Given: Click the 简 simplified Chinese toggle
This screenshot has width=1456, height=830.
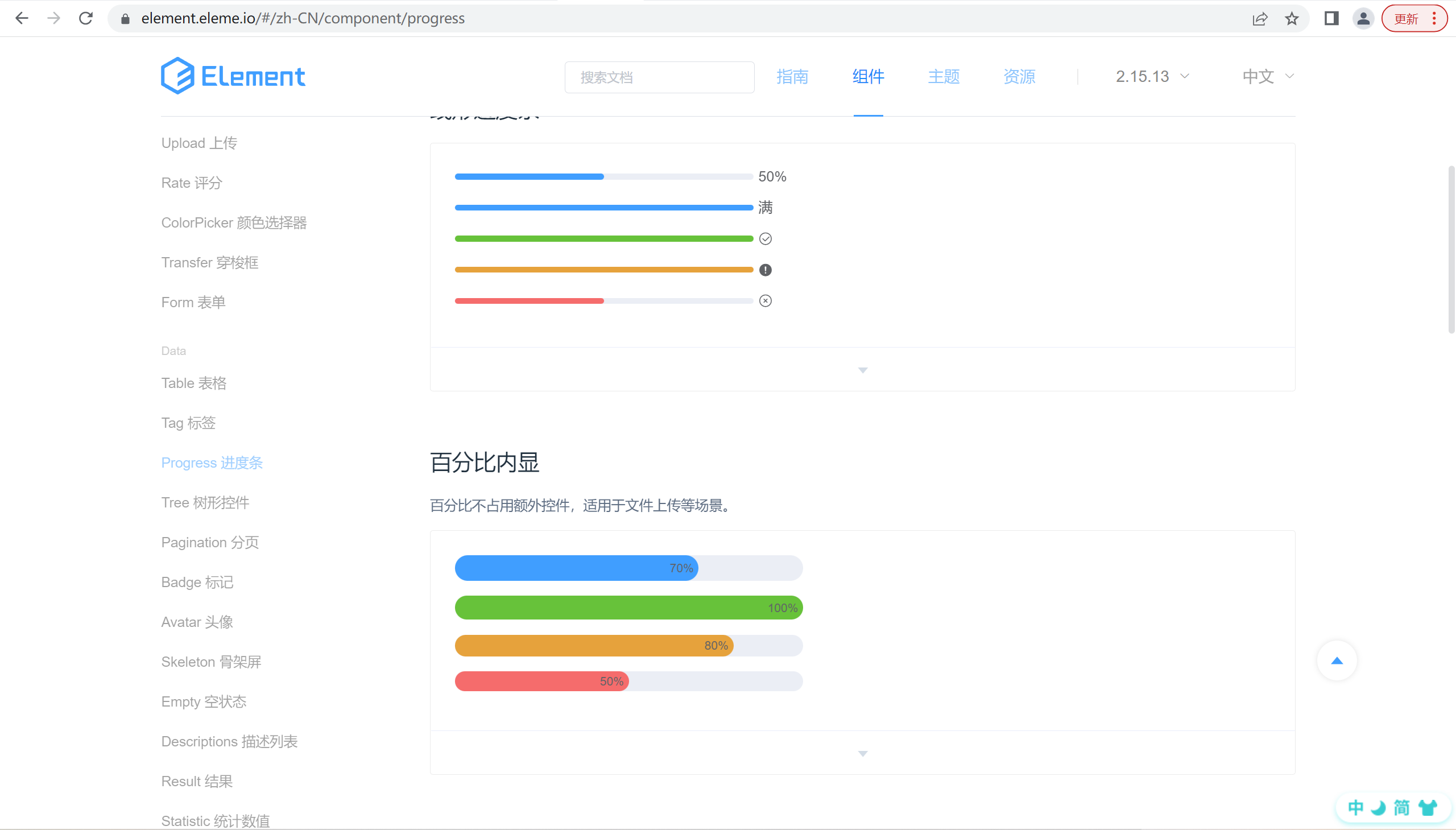Looking at the screenshot, I should (1402, 808).
